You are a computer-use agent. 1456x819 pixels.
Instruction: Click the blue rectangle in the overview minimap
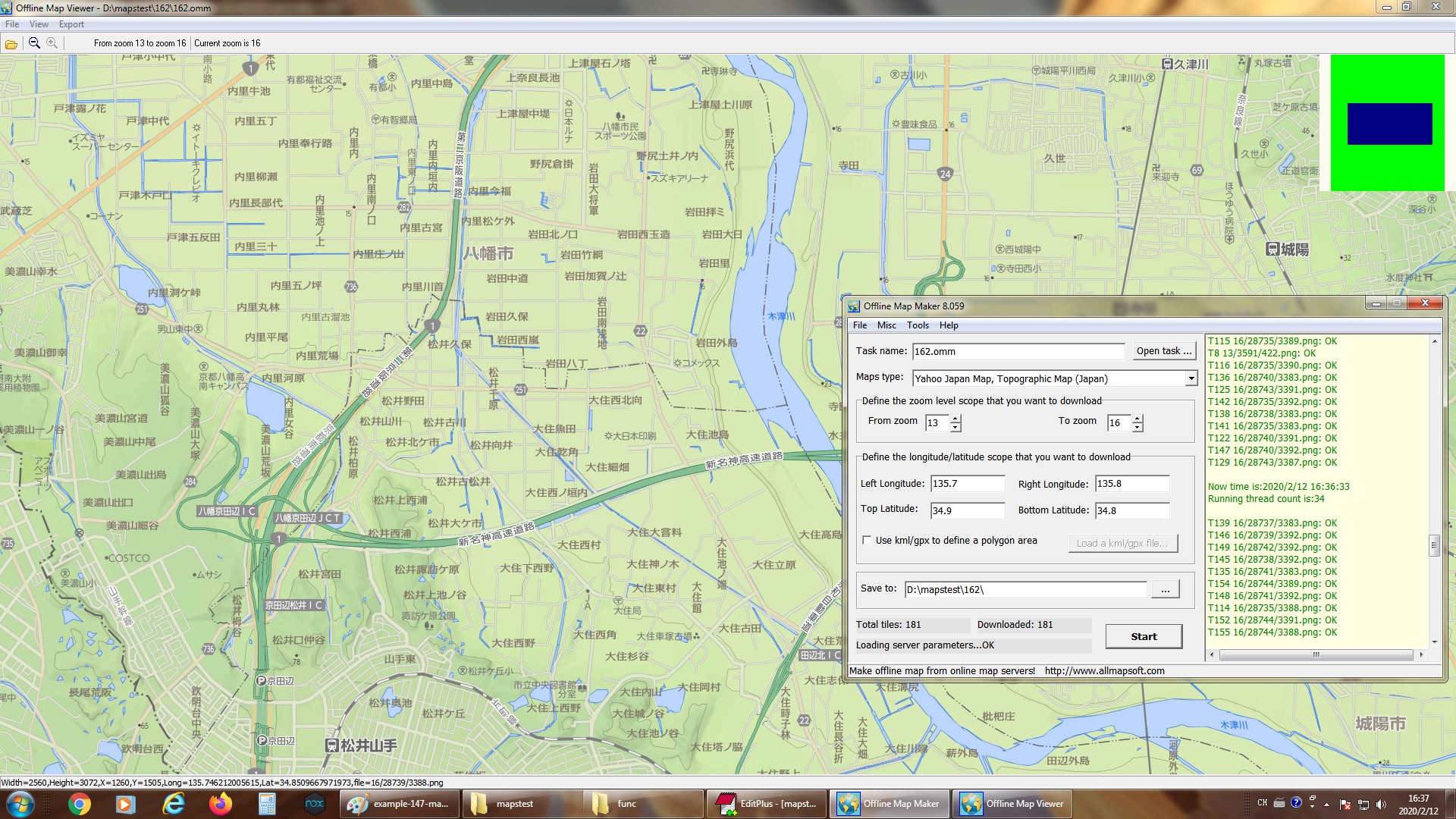1389,124
